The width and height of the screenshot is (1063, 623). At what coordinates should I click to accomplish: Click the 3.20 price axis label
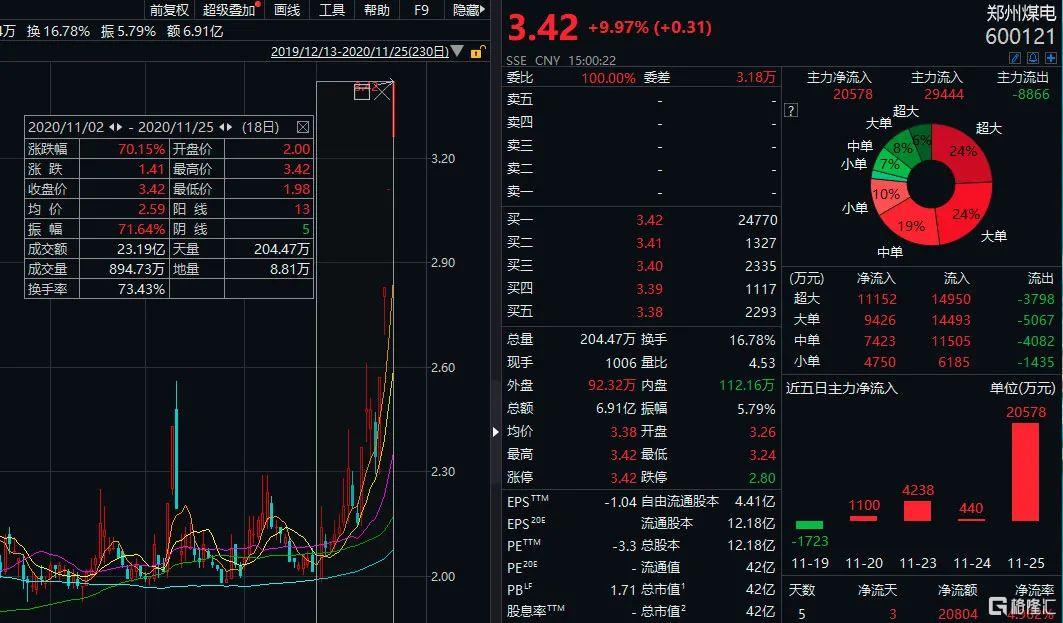[443, 159]
